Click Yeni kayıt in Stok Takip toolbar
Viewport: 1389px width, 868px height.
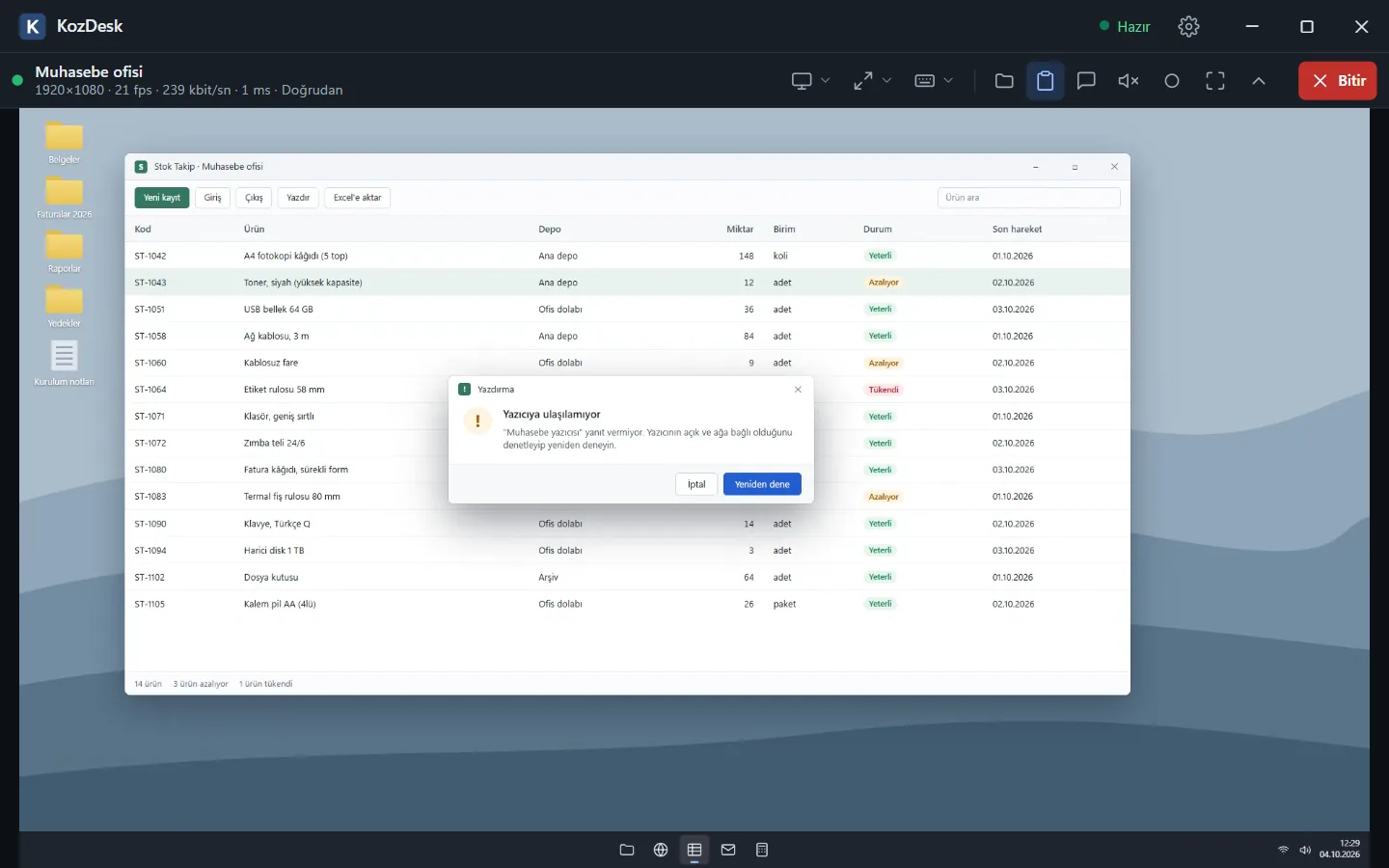[x=162, y=198]
